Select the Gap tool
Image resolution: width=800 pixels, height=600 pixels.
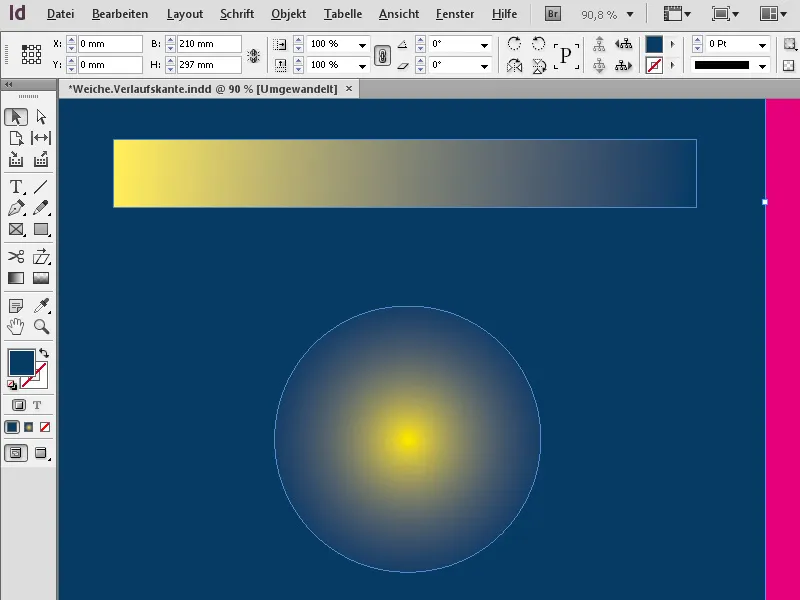(41, 138)
